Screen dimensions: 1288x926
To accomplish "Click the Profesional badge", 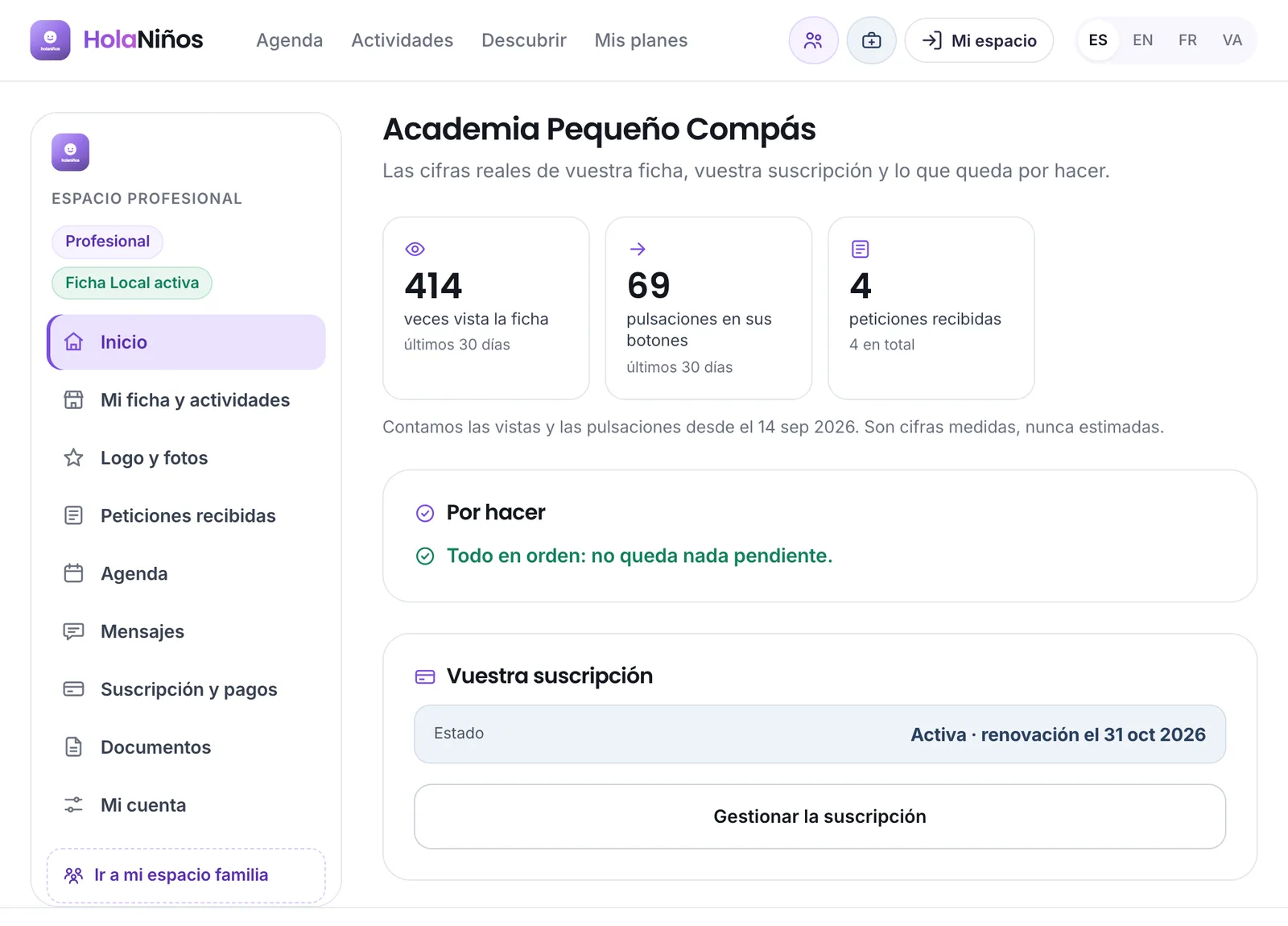I will (x=107, y=242).
